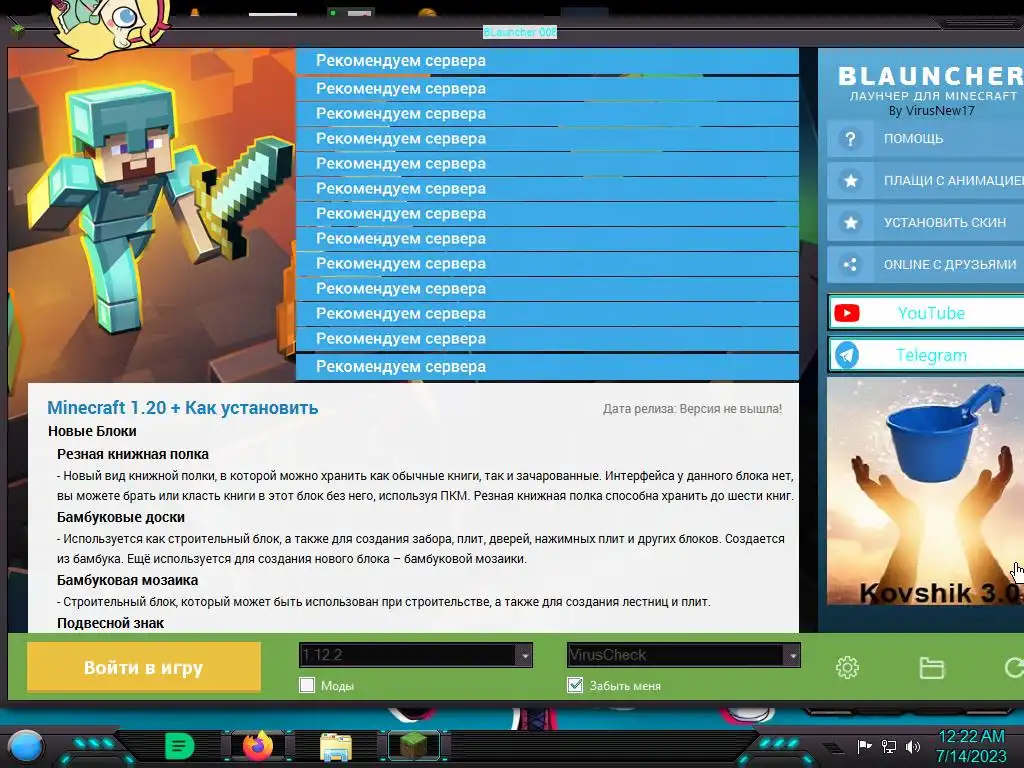
Task: Open ПЛАЩИ С АНИМАЦИЕЙ menu item
Action: pos(925,181)
